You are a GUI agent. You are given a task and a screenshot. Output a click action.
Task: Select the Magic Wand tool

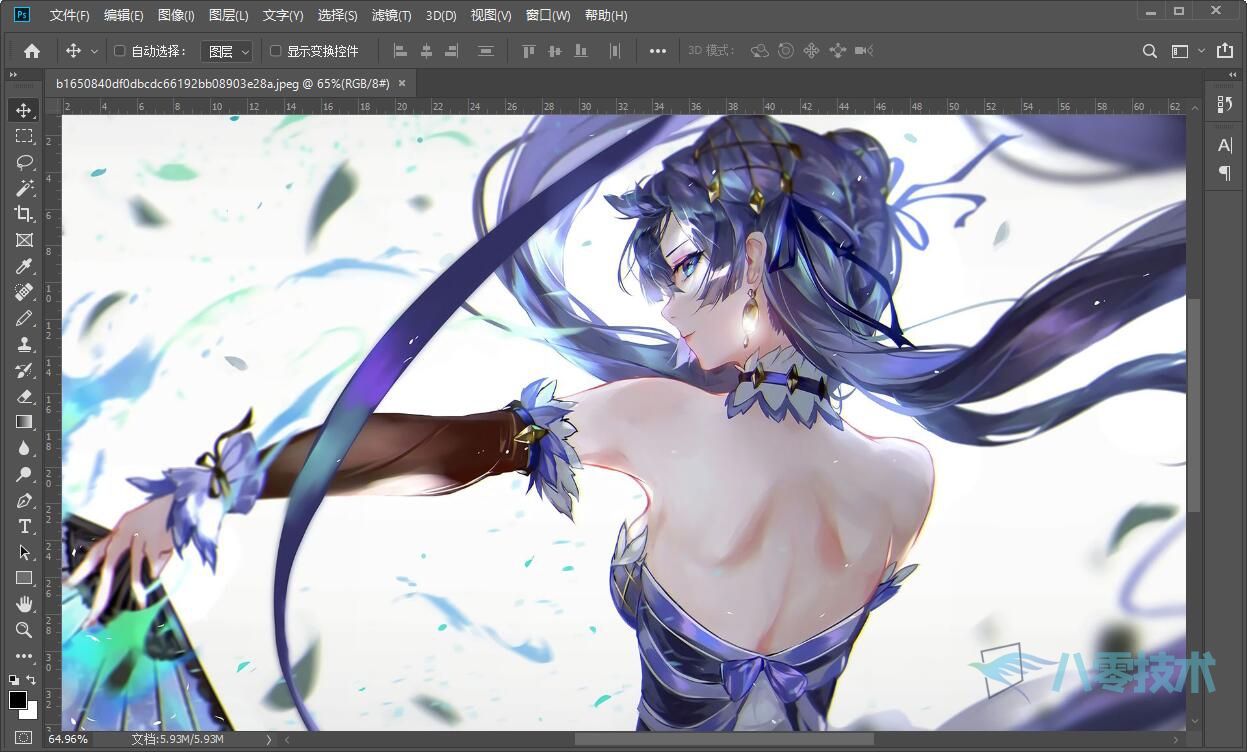[24, 188]
